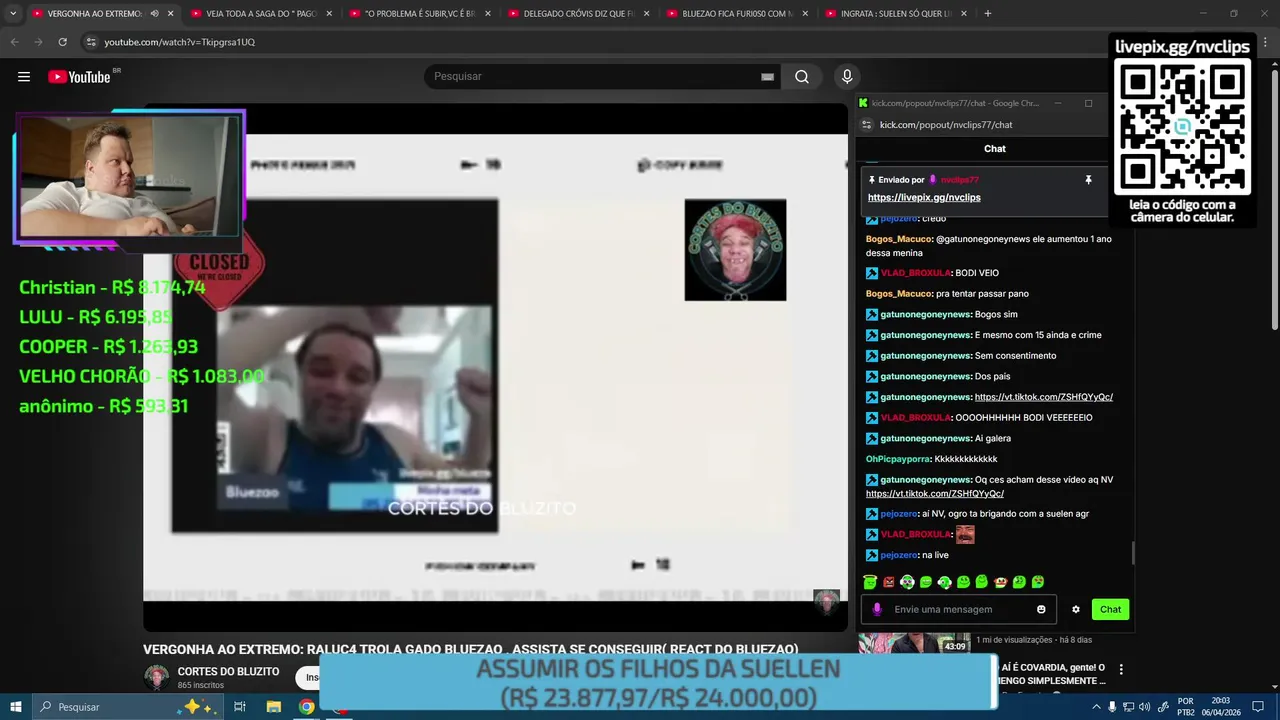
Task: Open the CORTES DO BLUZITO channel name below the video
Action: pyautogui.click(x=228, y=672)
